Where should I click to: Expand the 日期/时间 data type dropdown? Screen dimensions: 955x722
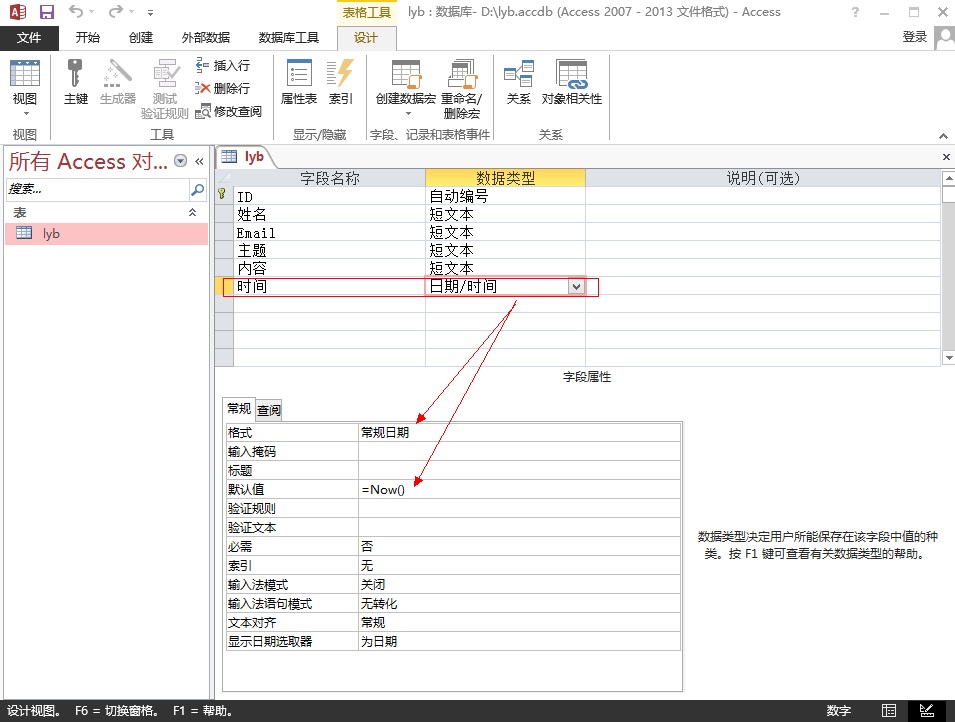click(x=575, y=287)
